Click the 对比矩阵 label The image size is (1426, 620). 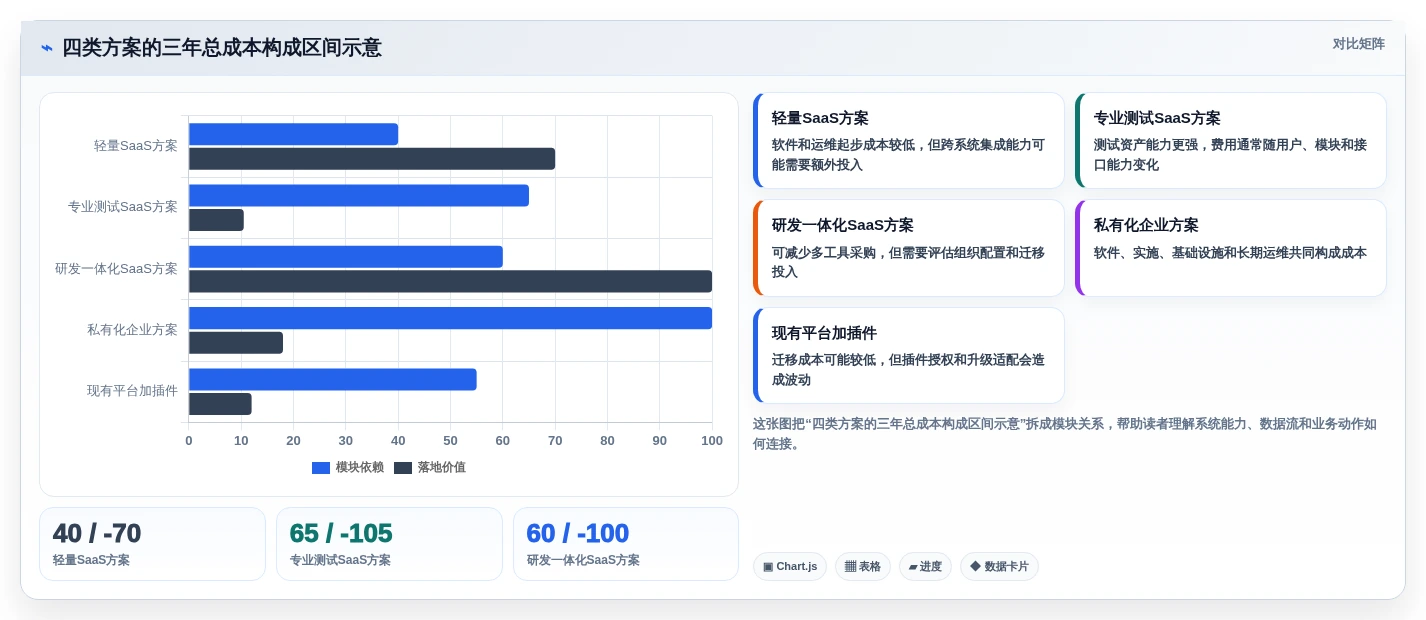[1358, 44]
